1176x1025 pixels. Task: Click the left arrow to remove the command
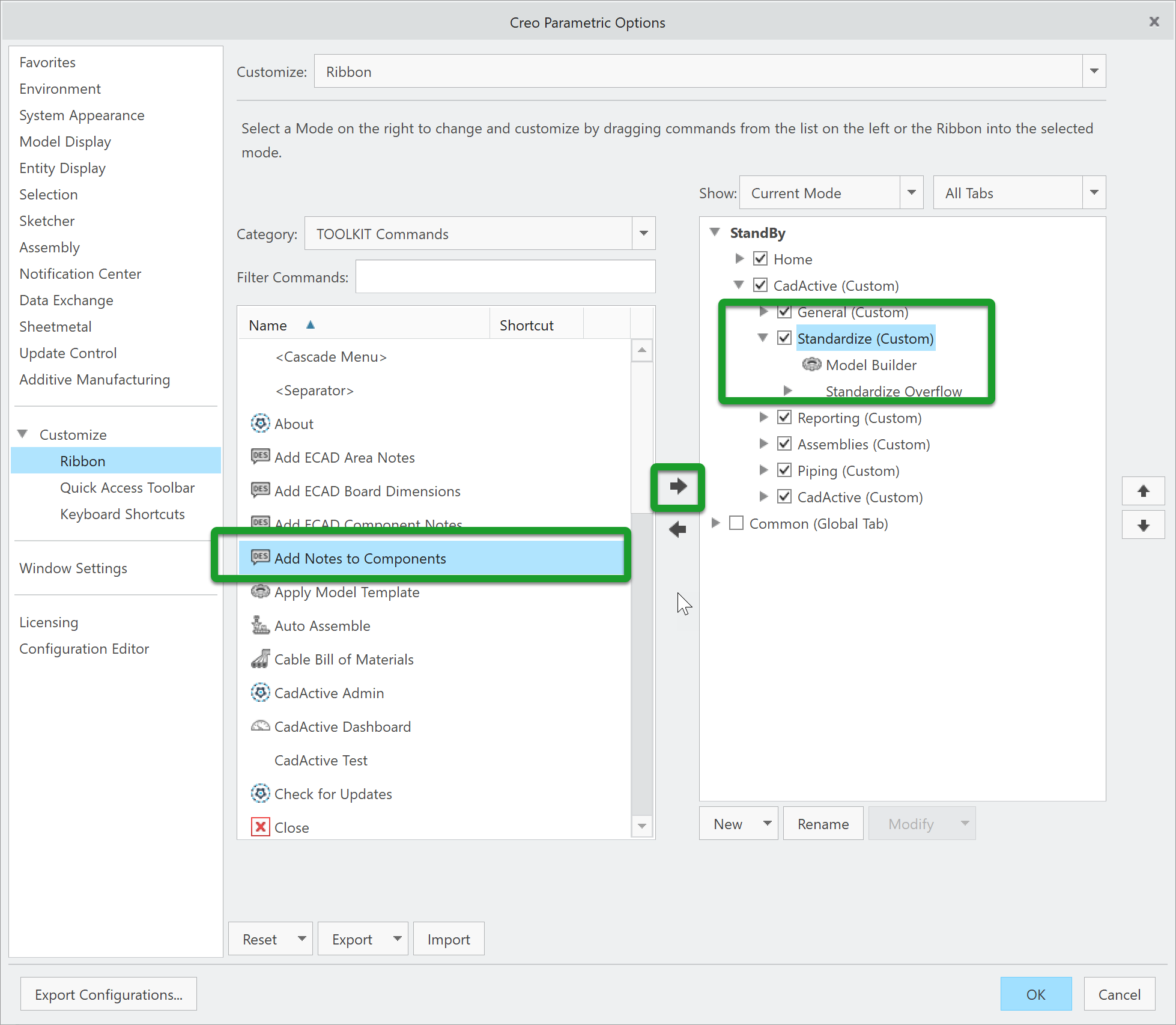click(x=677, y=529)
